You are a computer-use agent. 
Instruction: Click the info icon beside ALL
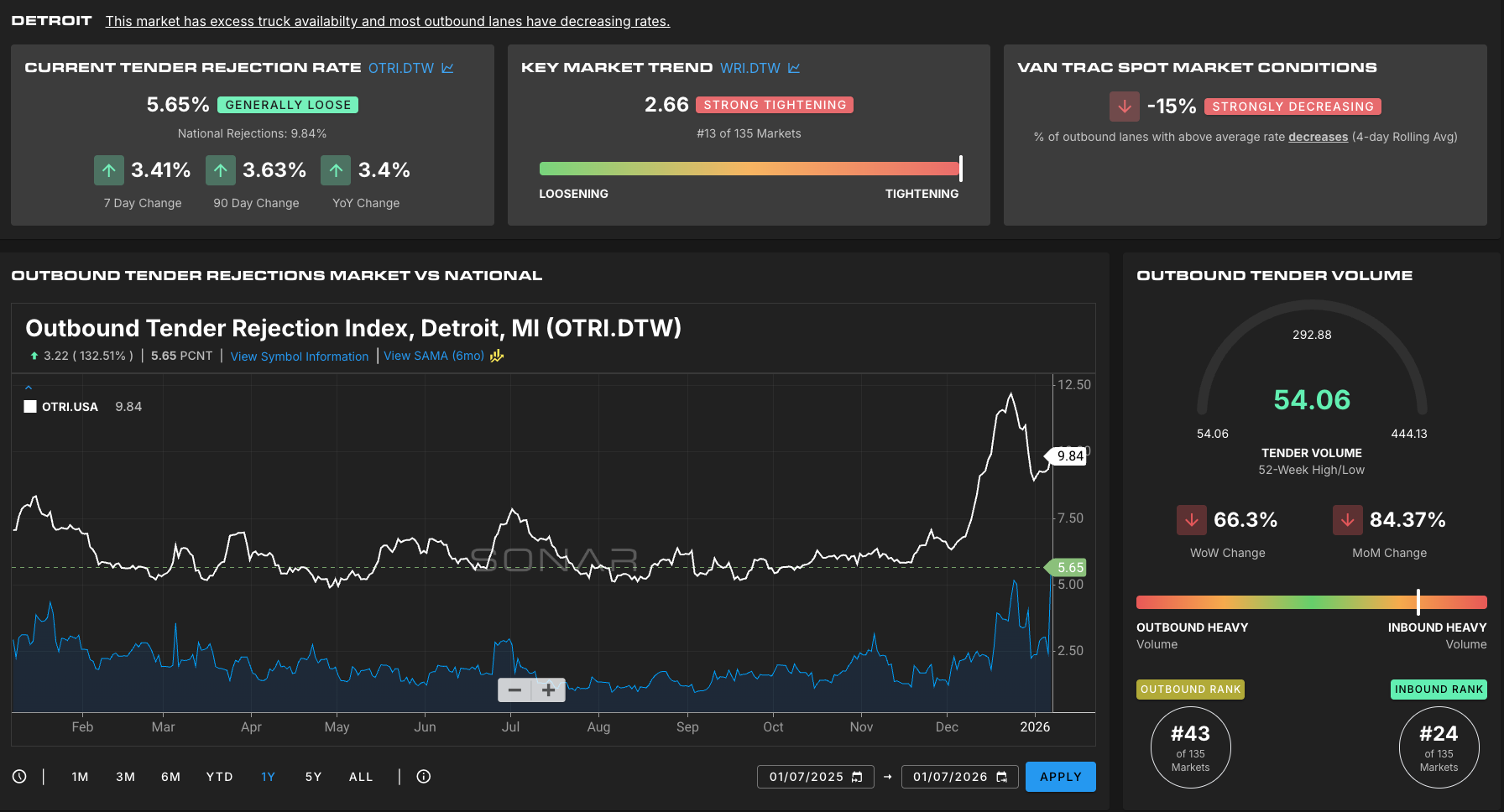pos(424,777)
